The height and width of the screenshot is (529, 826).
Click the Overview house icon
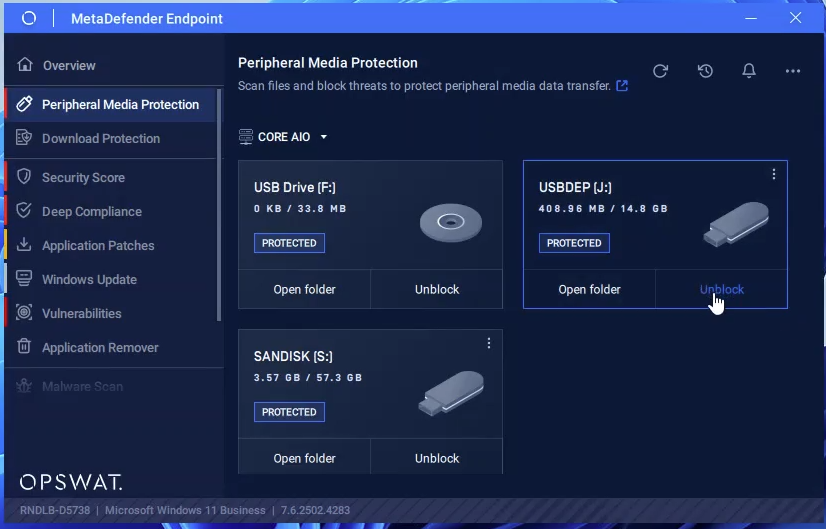[24, 64]
